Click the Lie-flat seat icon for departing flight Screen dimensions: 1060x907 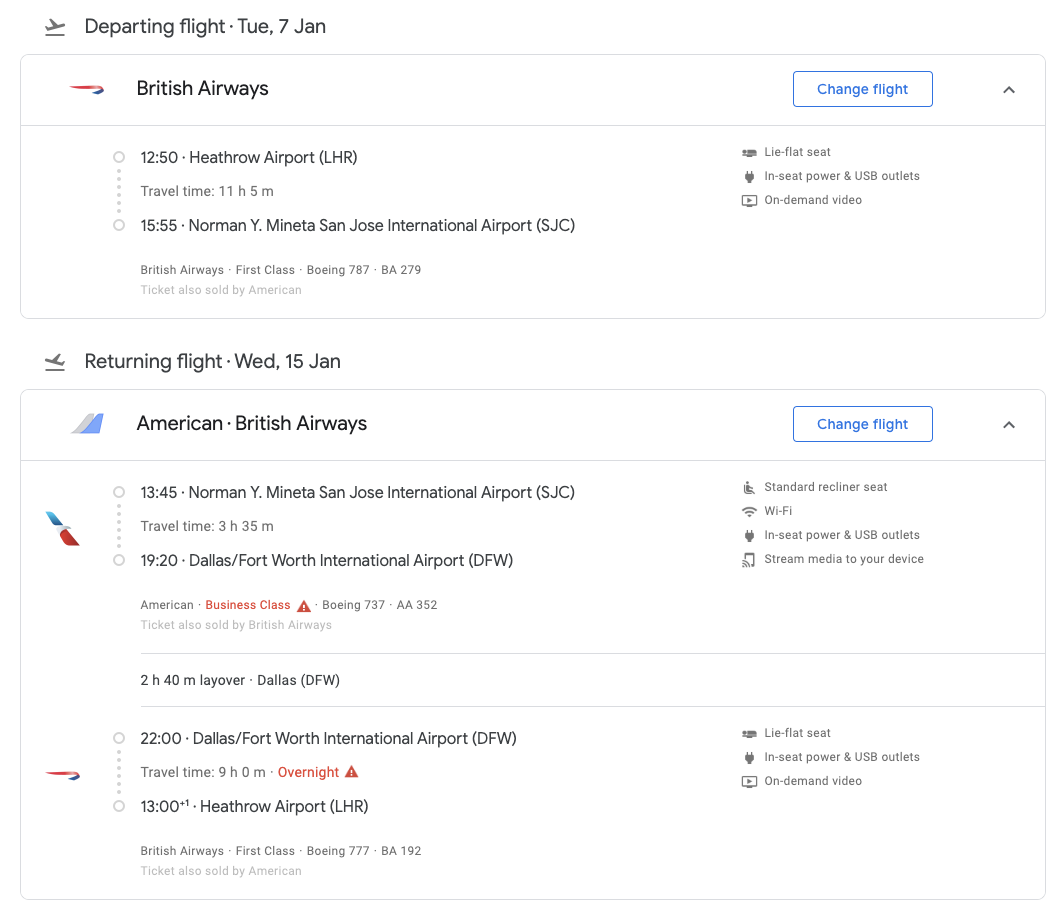[x=749, y=153]
